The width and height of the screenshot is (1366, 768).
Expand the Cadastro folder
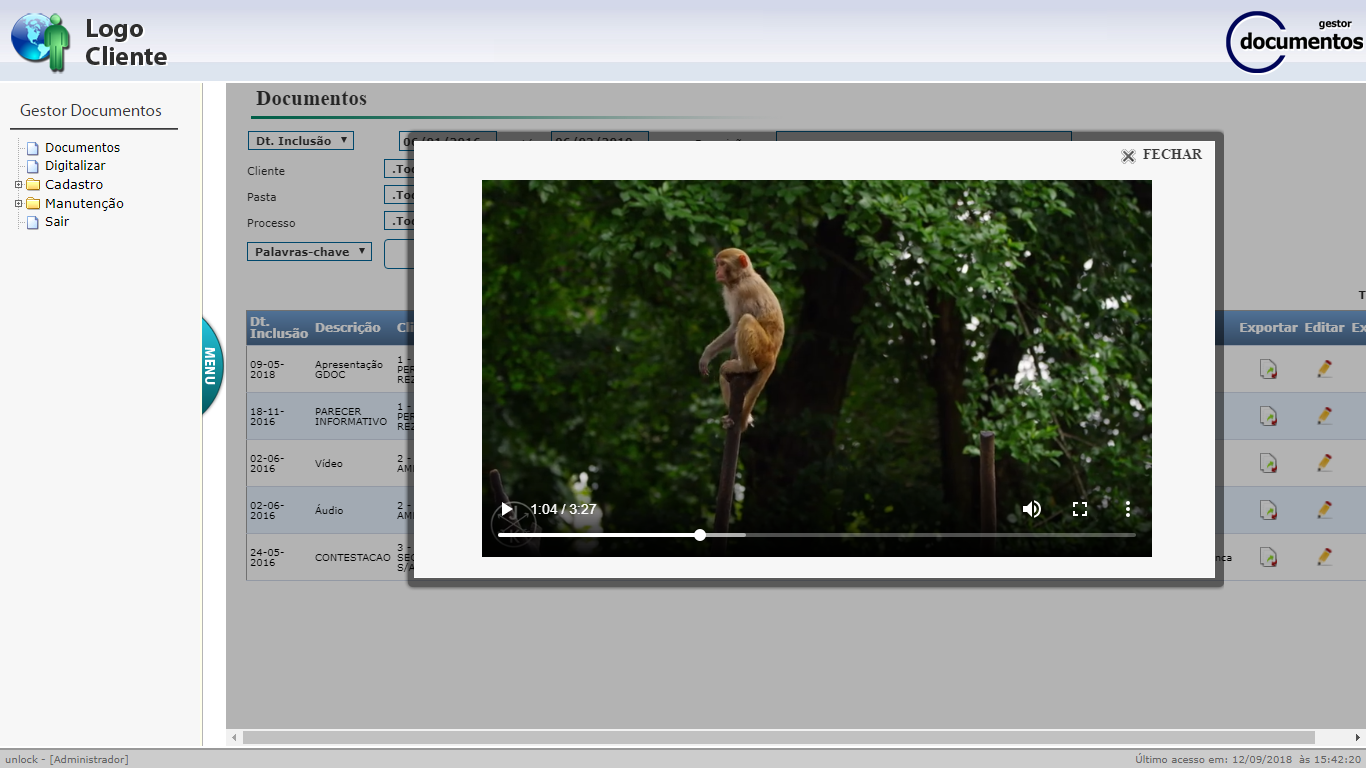click(x=18, y=185)
